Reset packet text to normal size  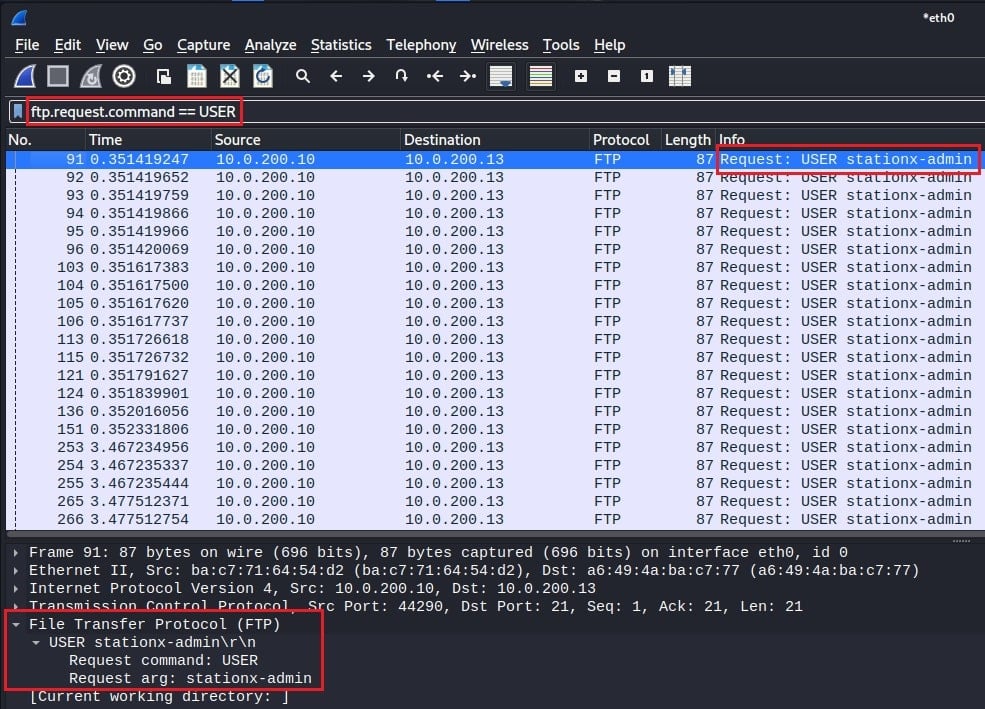click(x=646, y=77)
